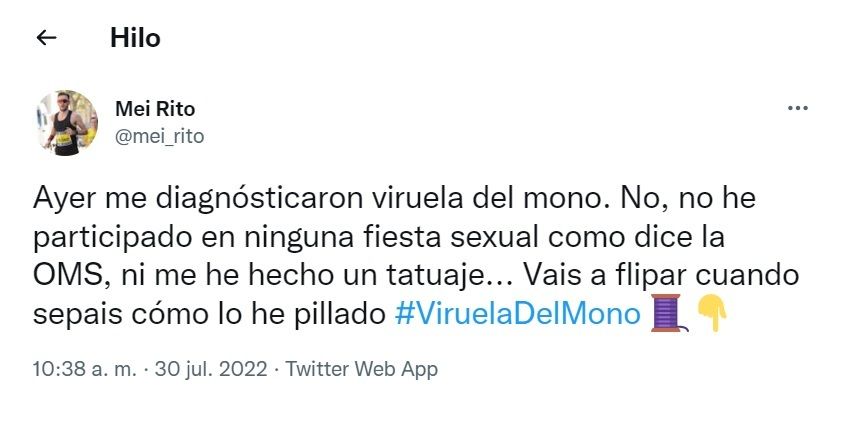The height and width of the screenshot is (437, 847).
Task: Click the Mei Rito display name
Action: [x=156, y=110]
